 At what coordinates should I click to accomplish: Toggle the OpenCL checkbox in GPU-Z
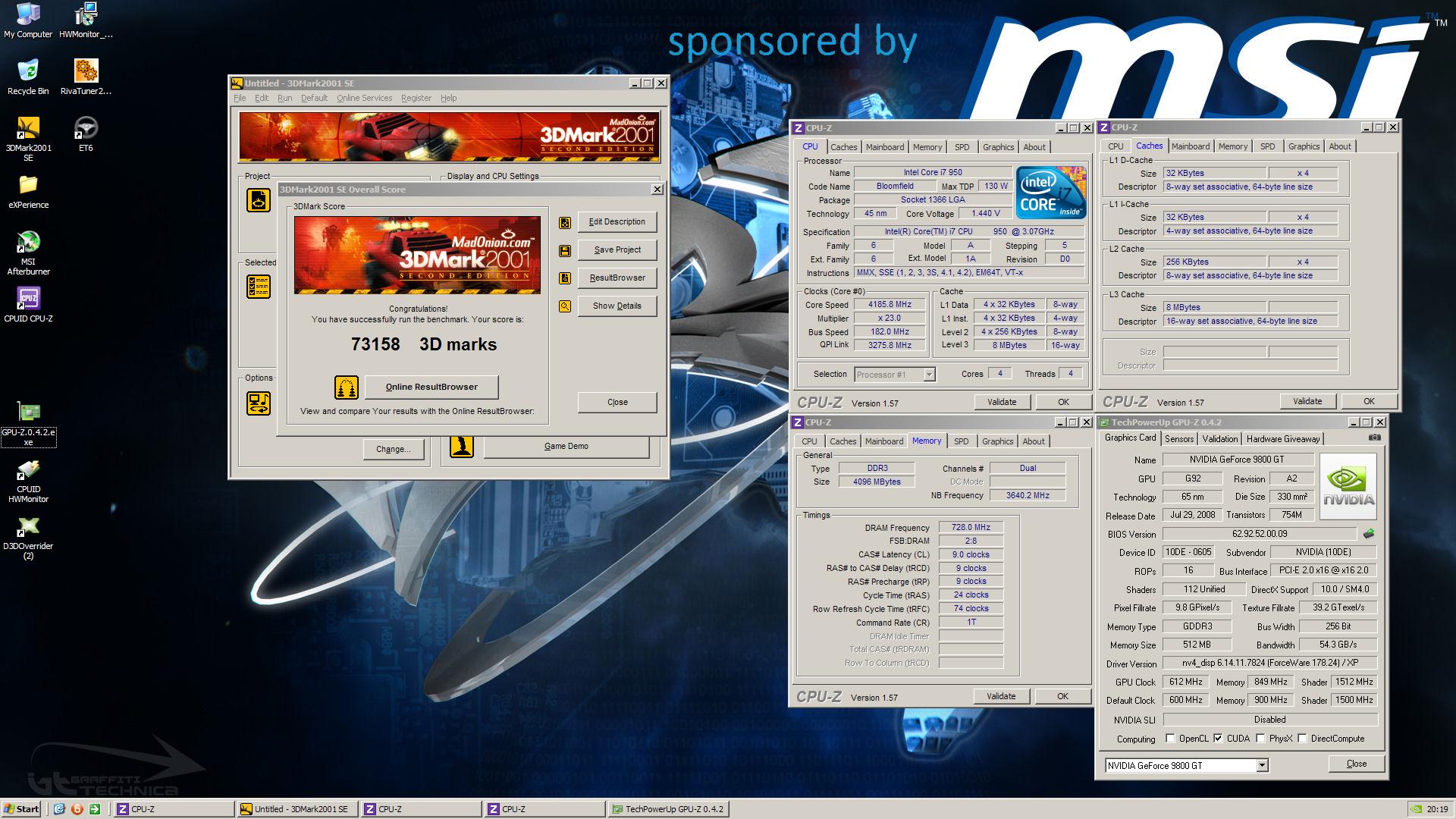tap(1170, 738)
